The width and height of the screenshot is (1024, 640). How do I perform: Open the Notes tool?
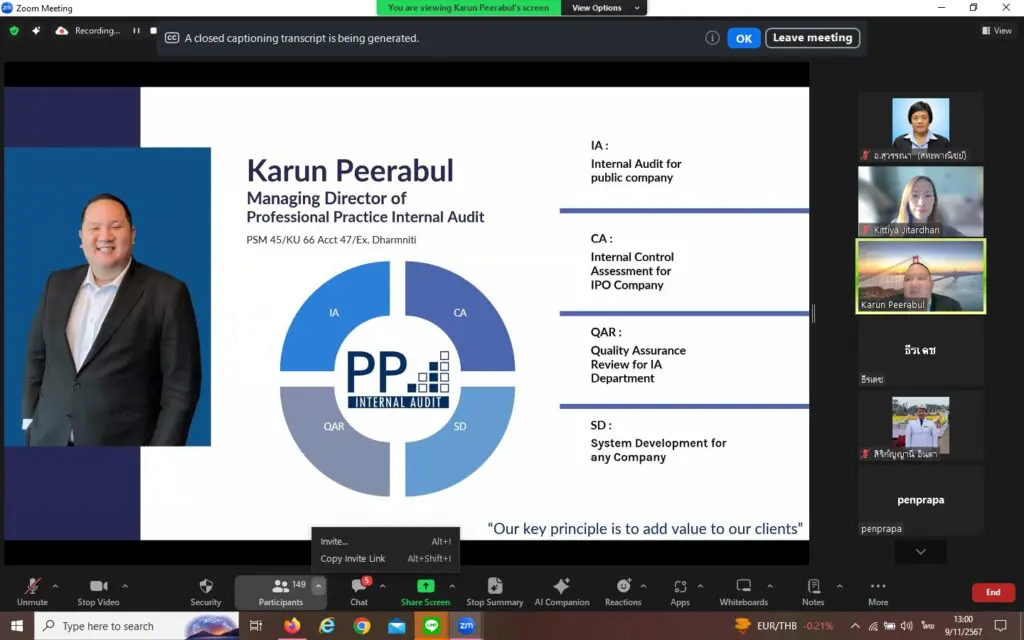pyautogui.click(x=813, y=592)
